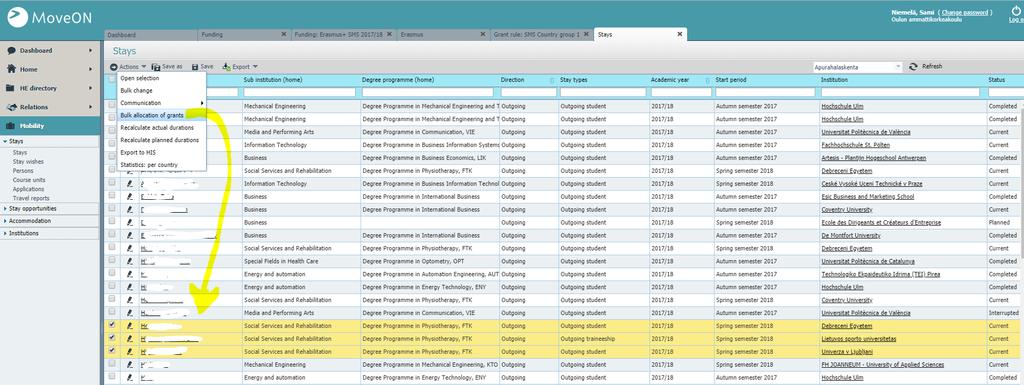Click the Save as disk icon
The image size is (1024, 385).
[156, 67]
